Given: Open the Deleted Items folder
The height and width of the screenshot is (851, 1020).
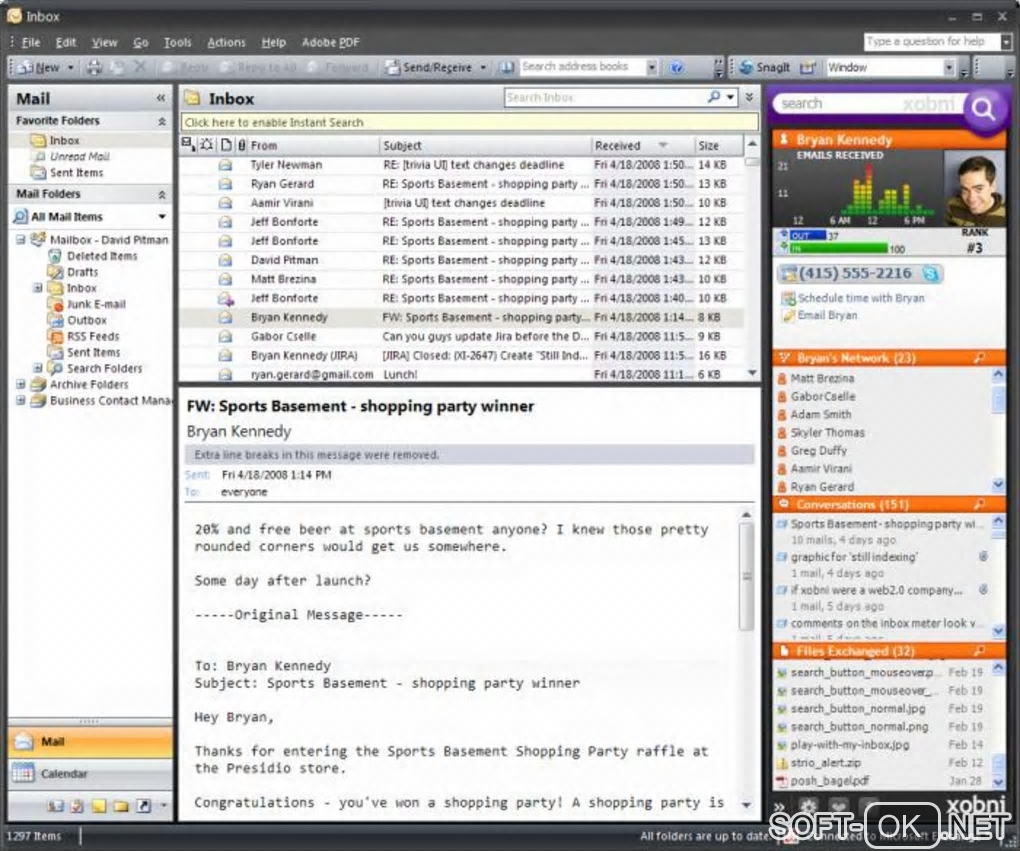Looking at the screenshot, I should 101,256.
